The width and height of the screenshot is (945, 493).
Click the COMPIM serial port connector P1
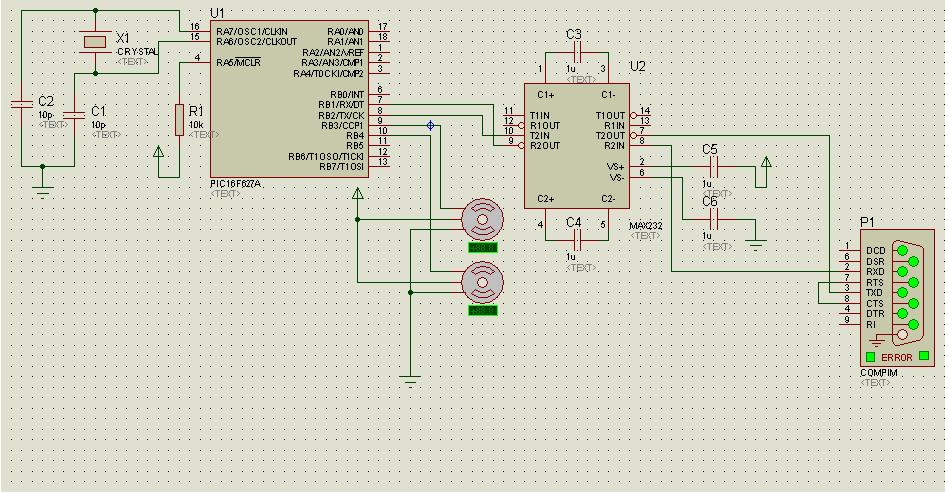[896, 297]
